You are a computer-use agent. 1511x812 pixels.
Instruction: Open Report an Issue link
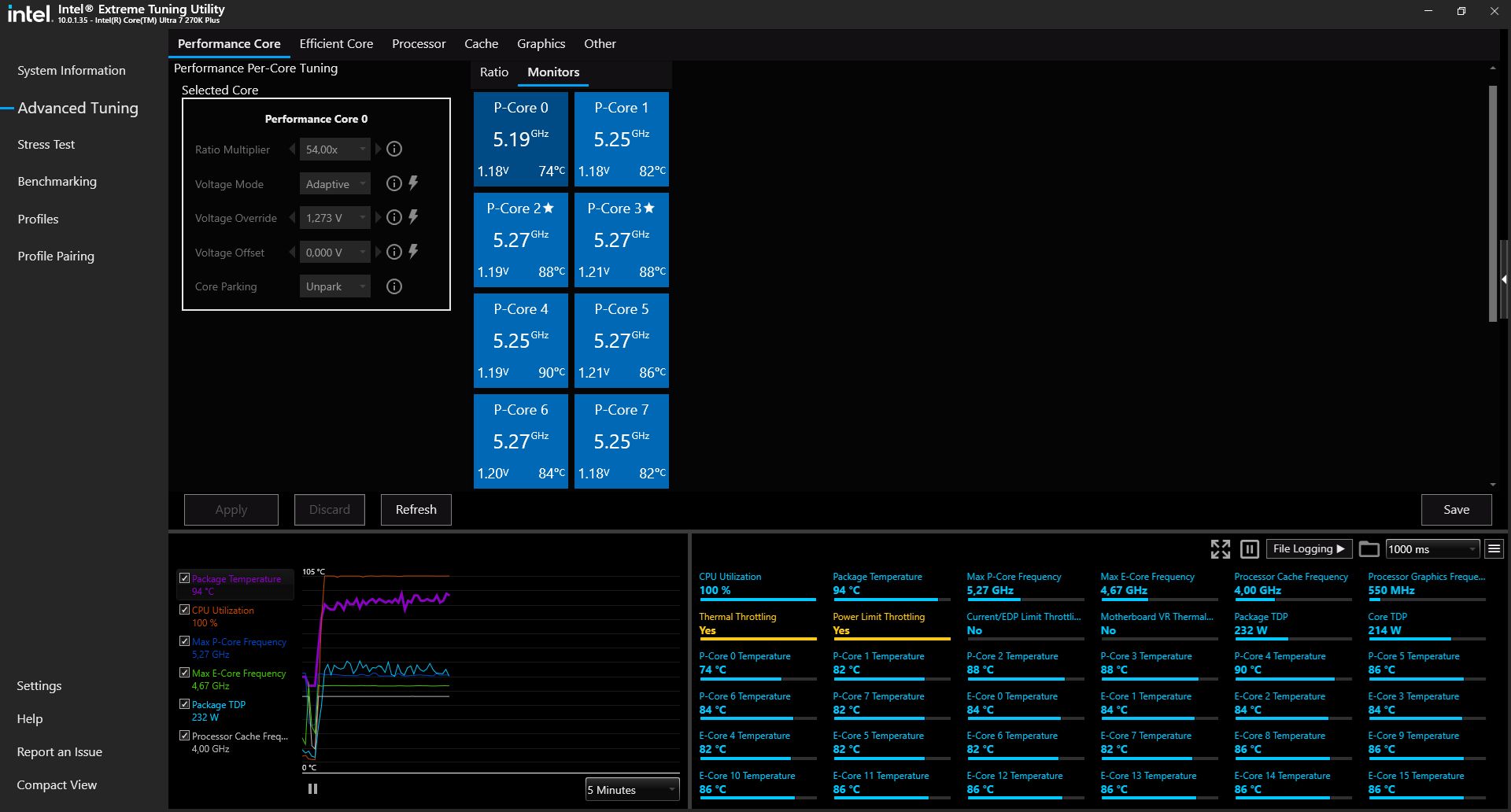pos(59,751)
